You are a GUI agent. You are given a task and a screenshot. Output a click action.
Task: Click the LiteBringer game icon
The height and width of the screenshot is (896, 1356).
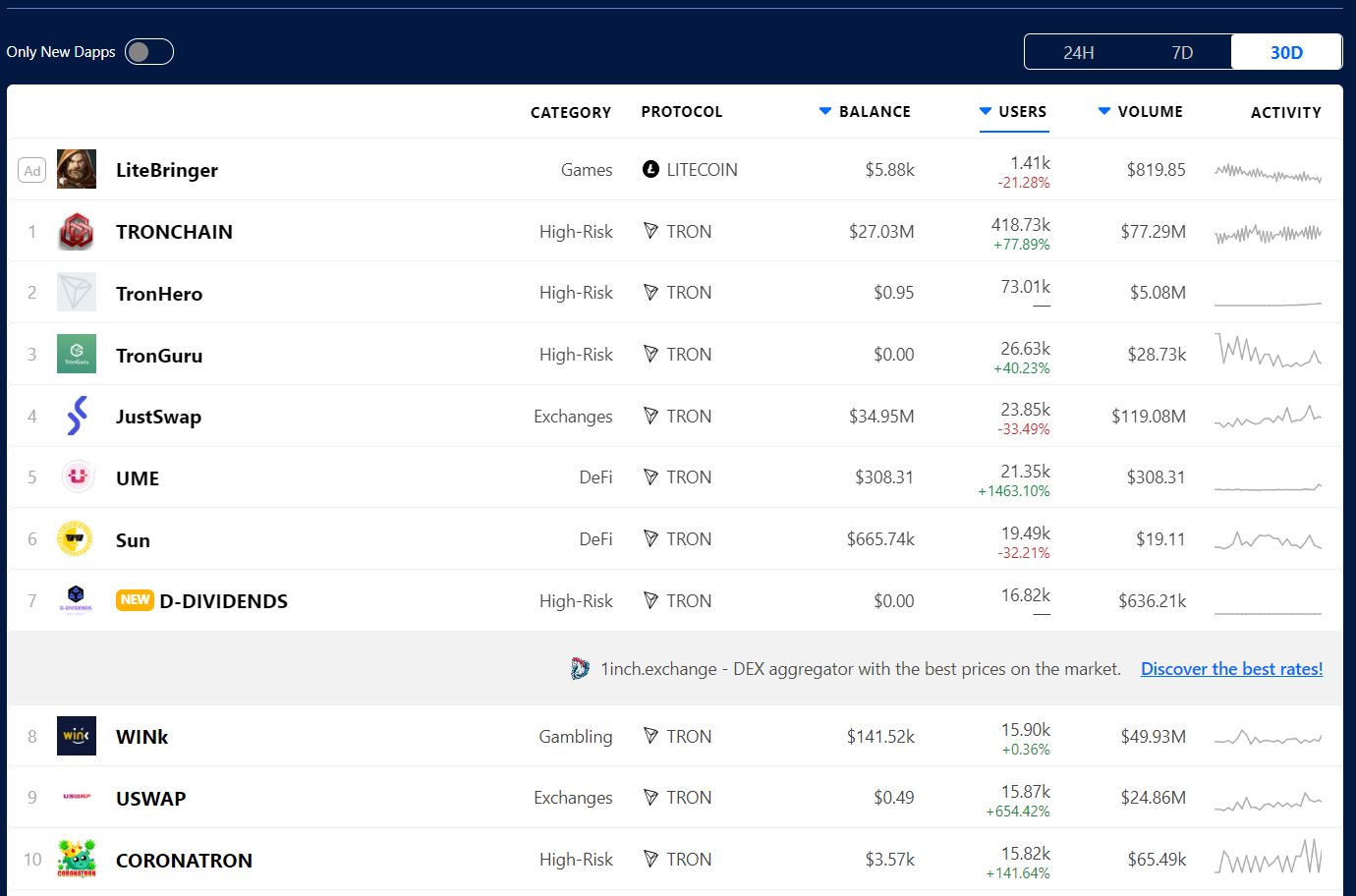pos(77,169)
